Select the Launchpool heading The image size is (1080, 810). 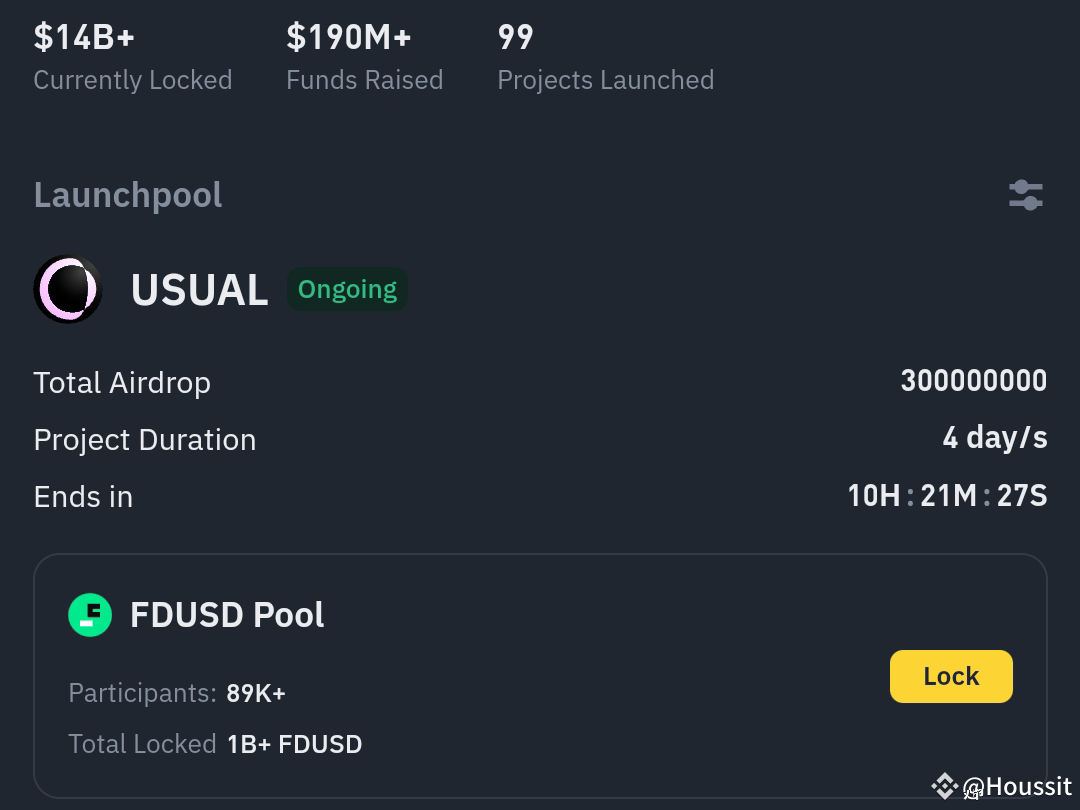point(128,195)
